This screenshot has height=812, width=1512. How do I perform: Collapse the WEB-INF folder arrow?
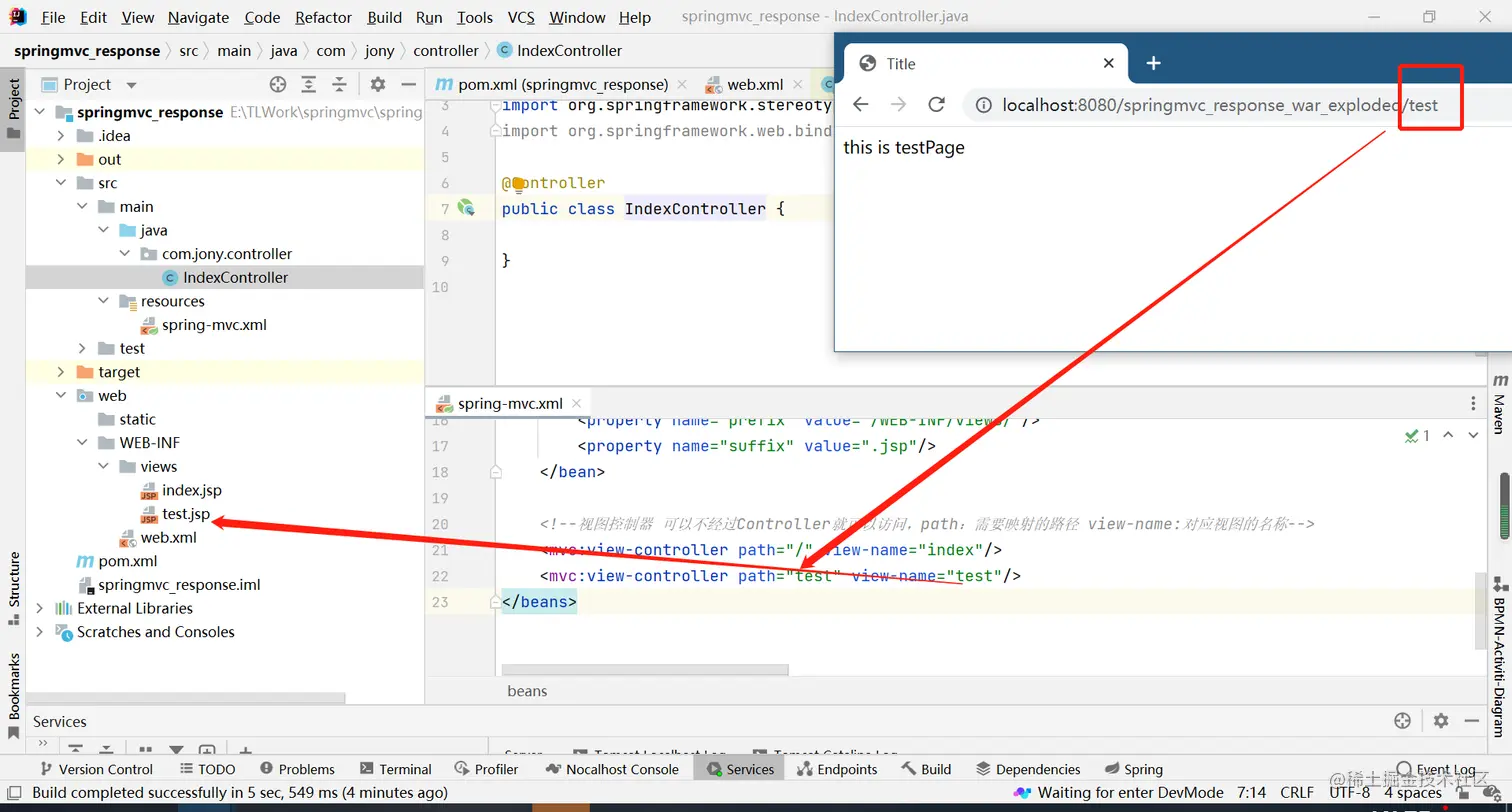(x=82, y=443)
